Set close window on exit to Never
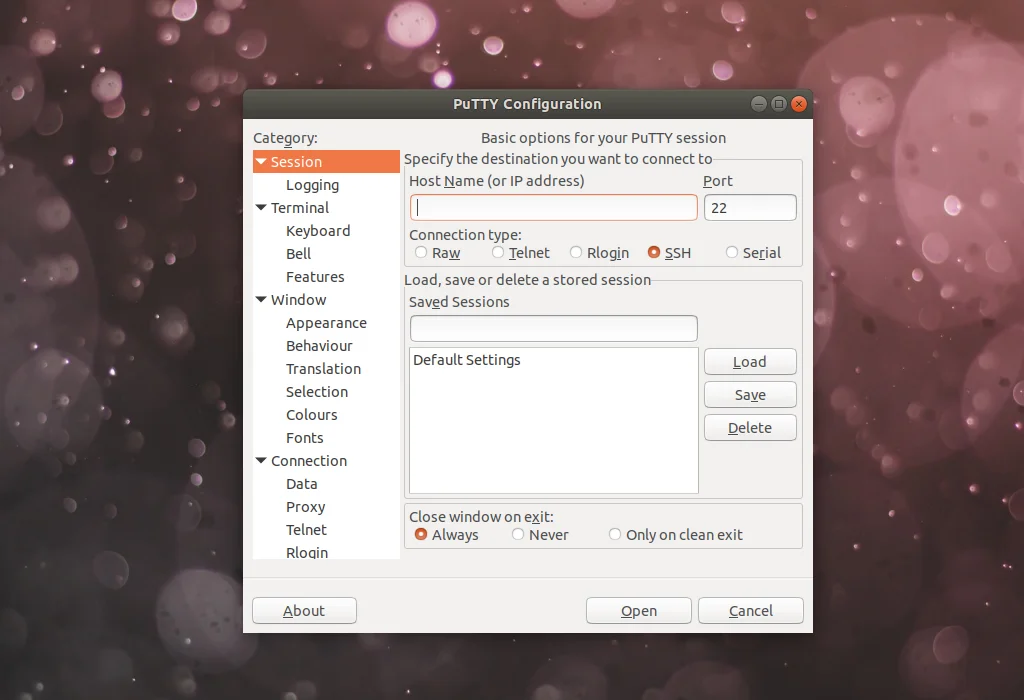 tap(518, 534)
